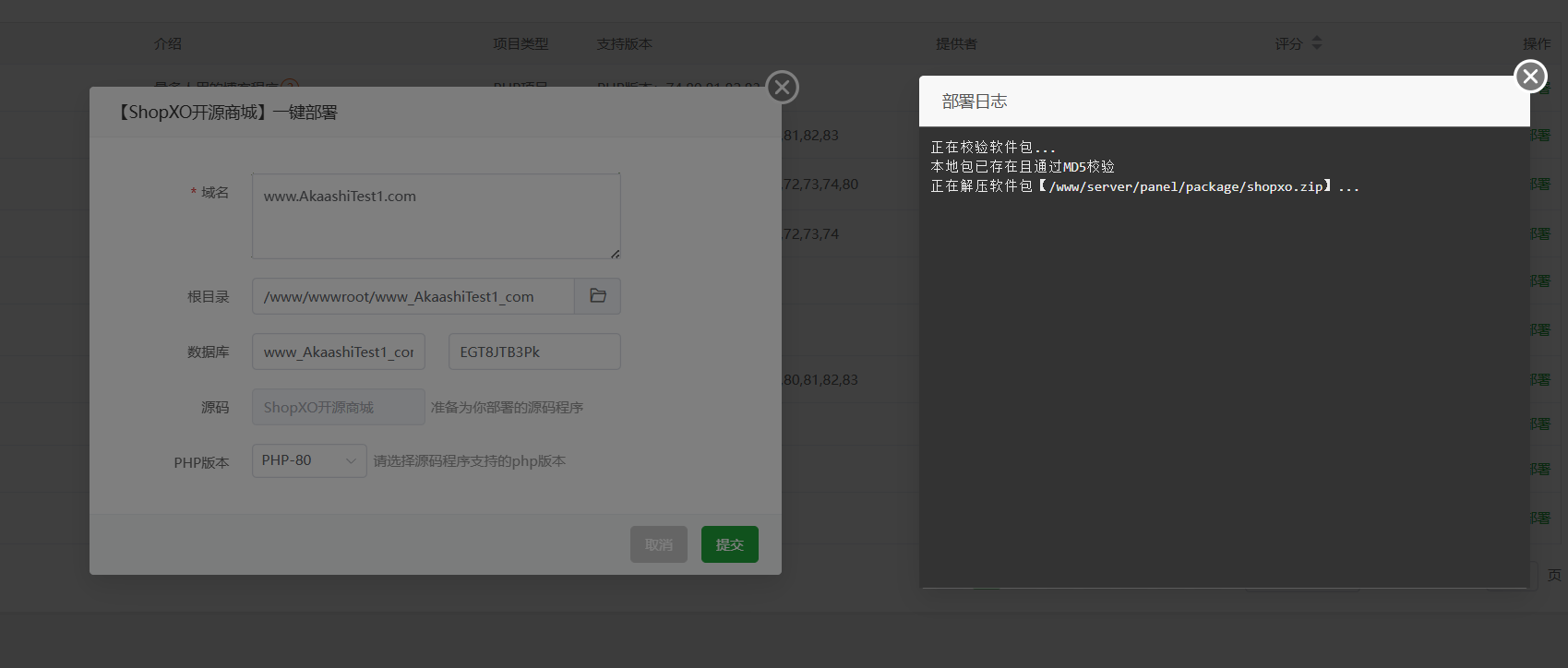Image resolution: width=1568 pixels, height=668 pixels.
Task: Click the 数据库 field label
Action: pos(209,352)
